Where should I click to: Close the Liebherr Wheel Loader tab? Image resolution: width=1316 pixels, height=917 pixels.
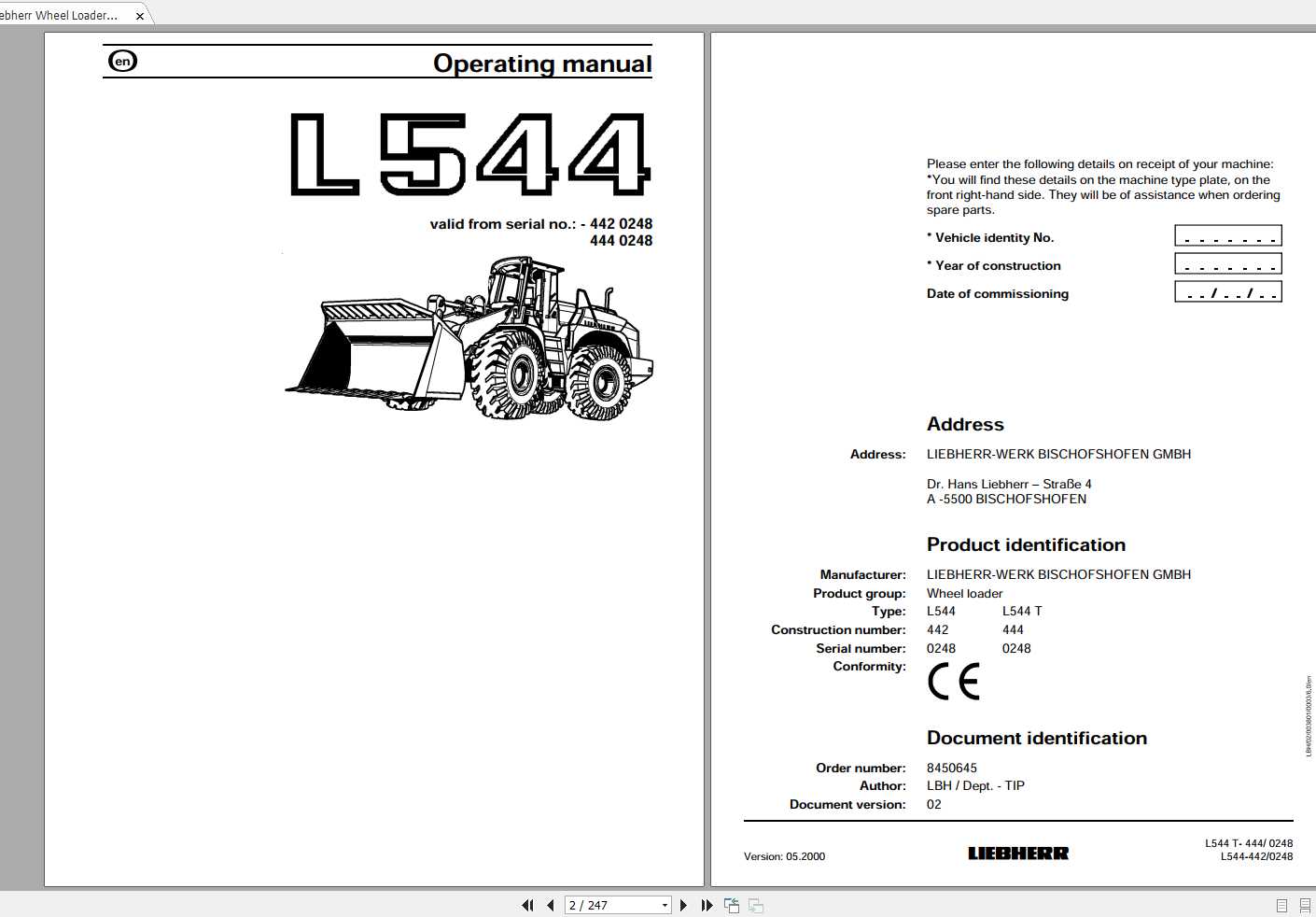[x=139, y=15]
